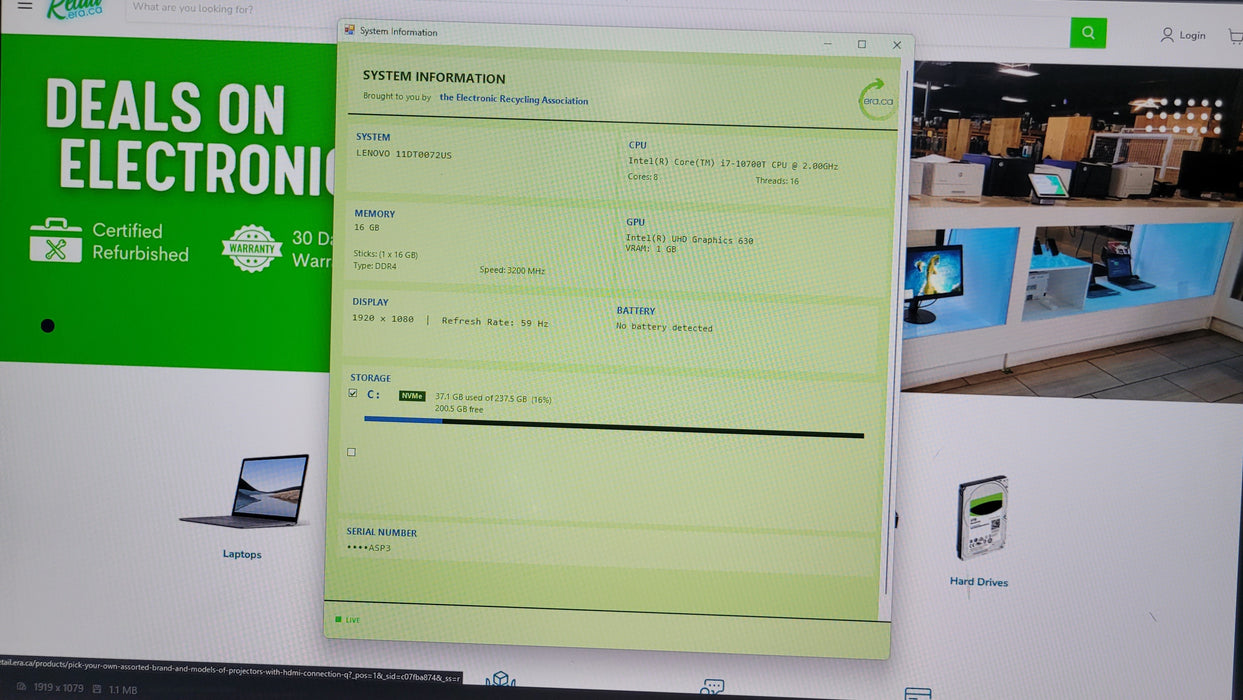Maximize the System Information window

pyautogui.click(x=862, y=44)
